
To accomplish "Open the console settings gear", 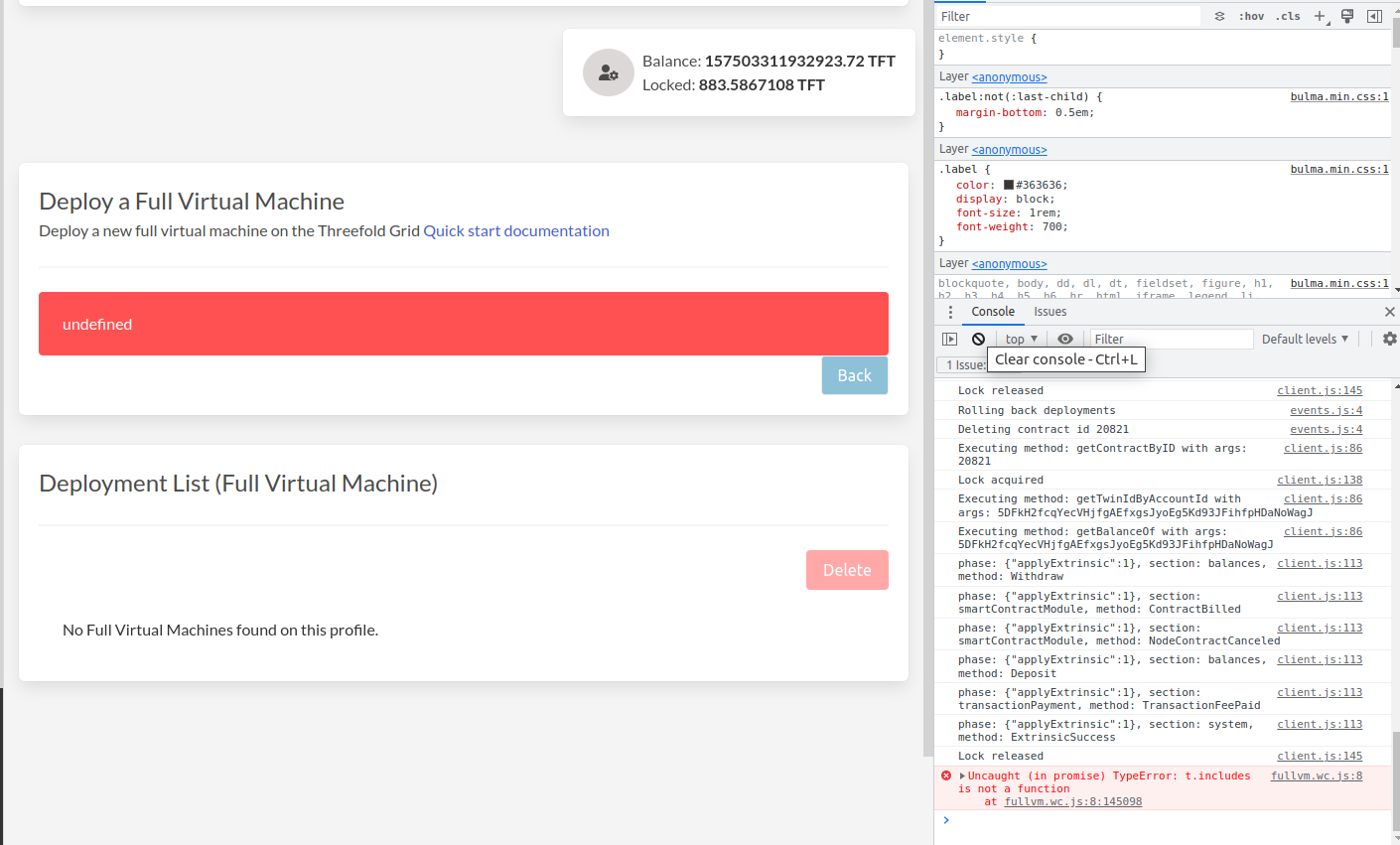I will [x=1388, y=338].
